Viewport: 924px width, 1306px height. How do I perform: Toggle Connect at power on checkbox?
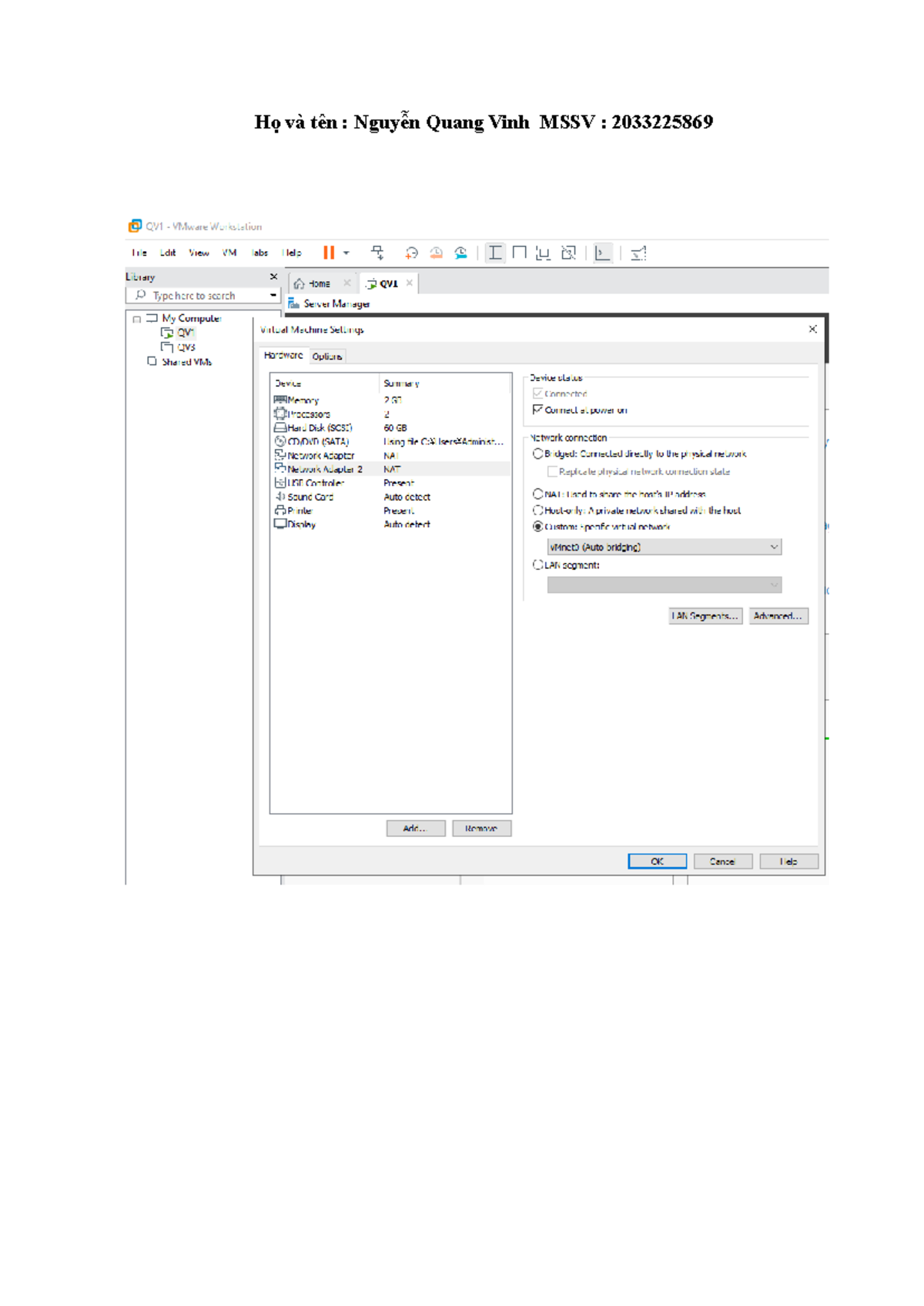click(537, 410)
